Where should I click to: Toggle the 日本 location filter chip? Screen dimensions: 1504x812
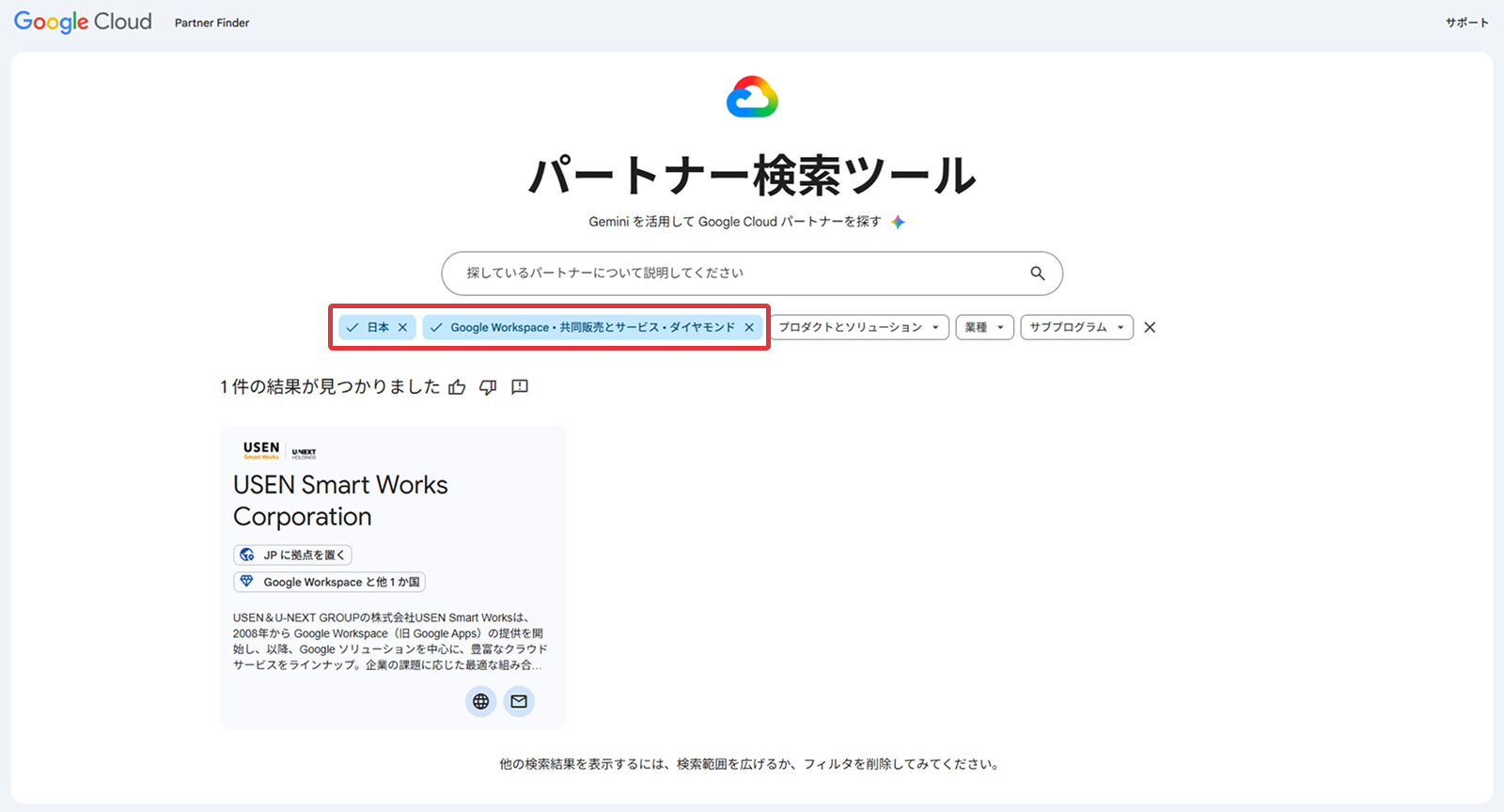coord(377,327)
